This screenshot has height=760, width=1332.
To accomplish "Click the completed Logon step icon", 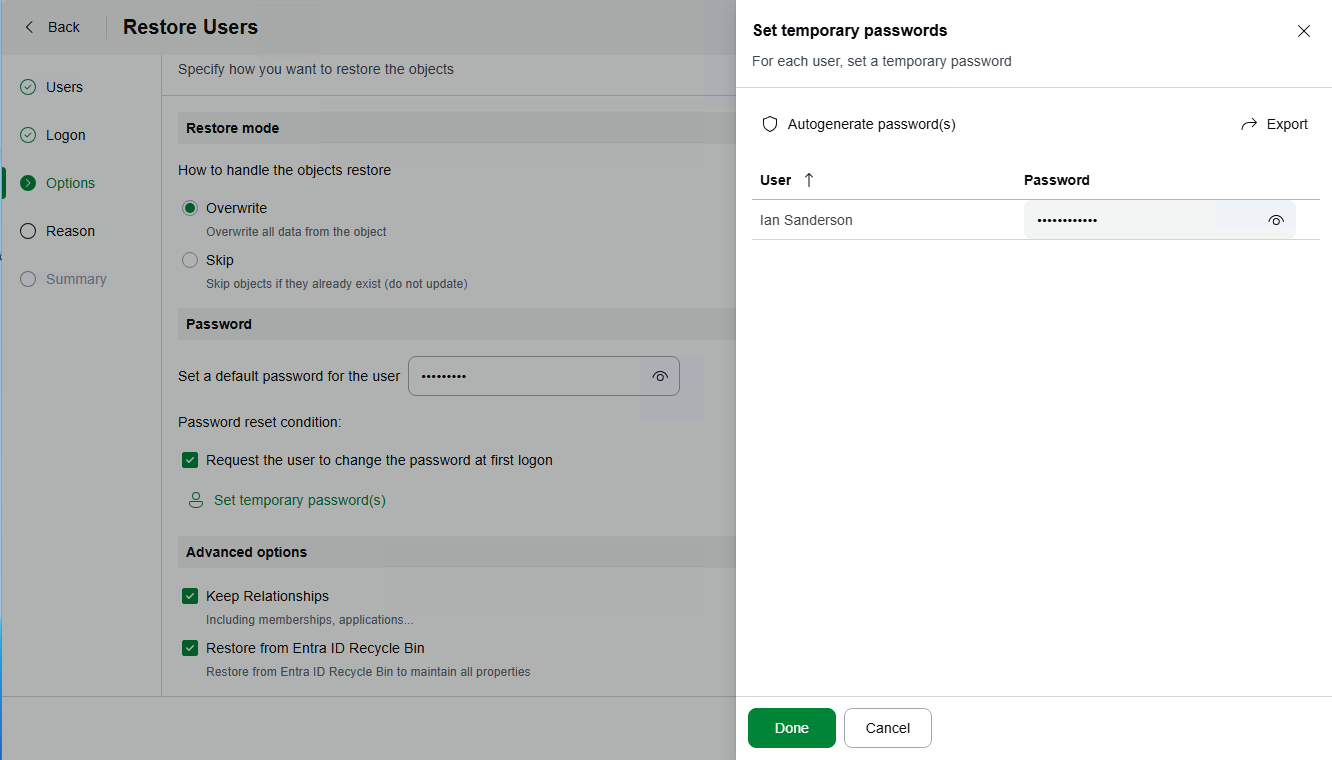I will coord(27,135).
